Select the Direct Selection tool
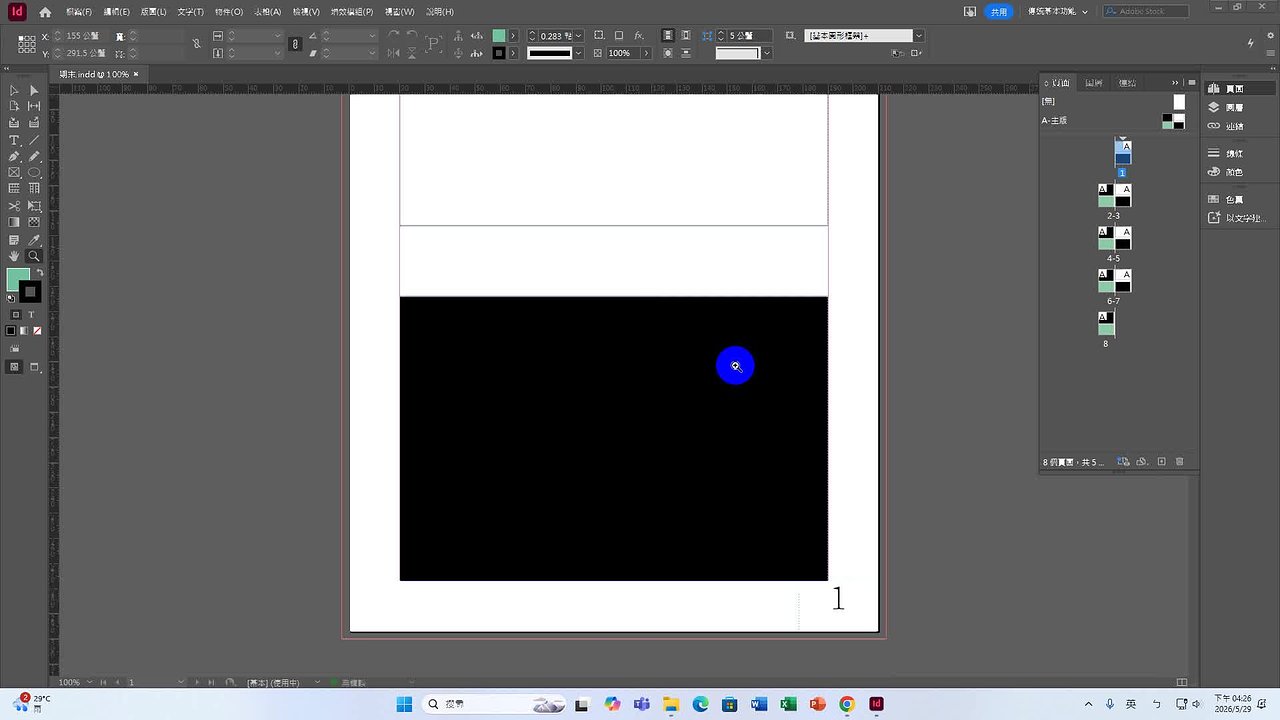This screenshot has width=1280, height=720. click(x=34, y=90)
